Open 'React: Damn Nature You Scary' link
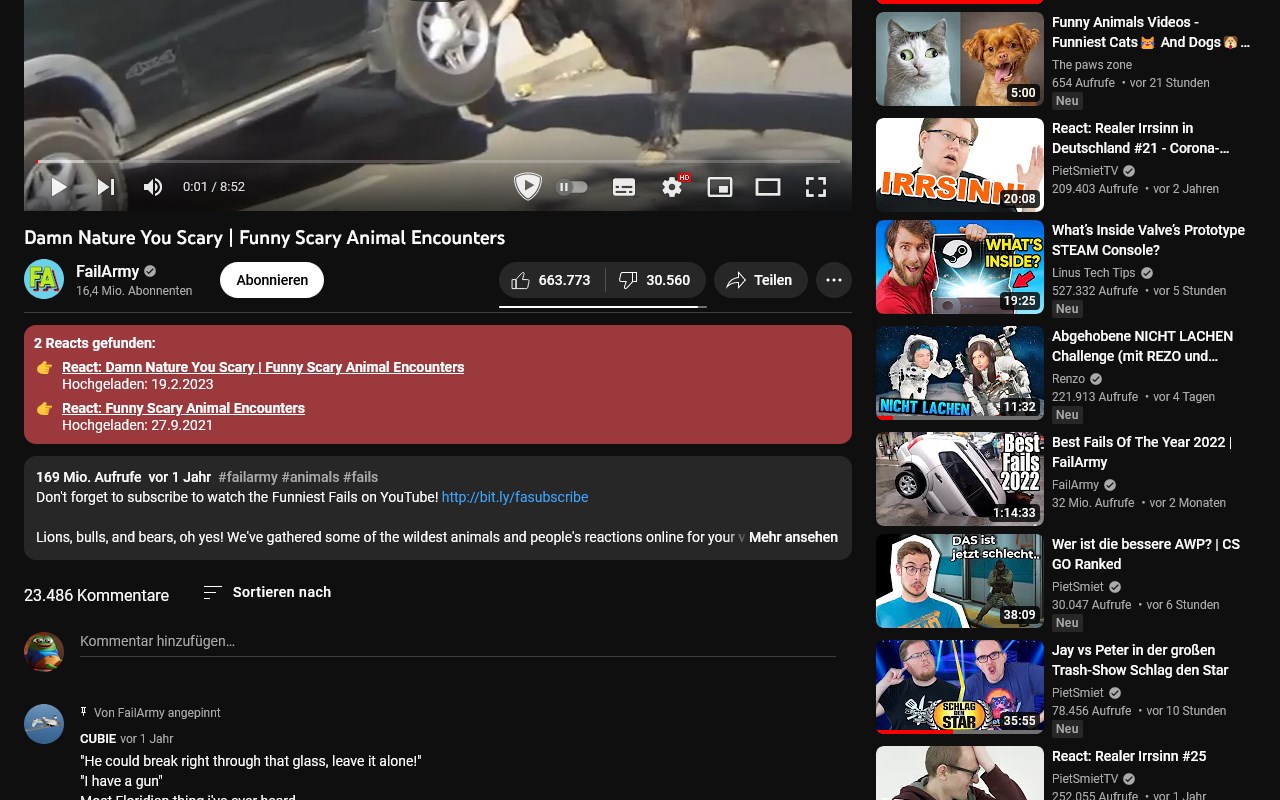This screenshot has width=1280, height=800. [x=263, y=367]
